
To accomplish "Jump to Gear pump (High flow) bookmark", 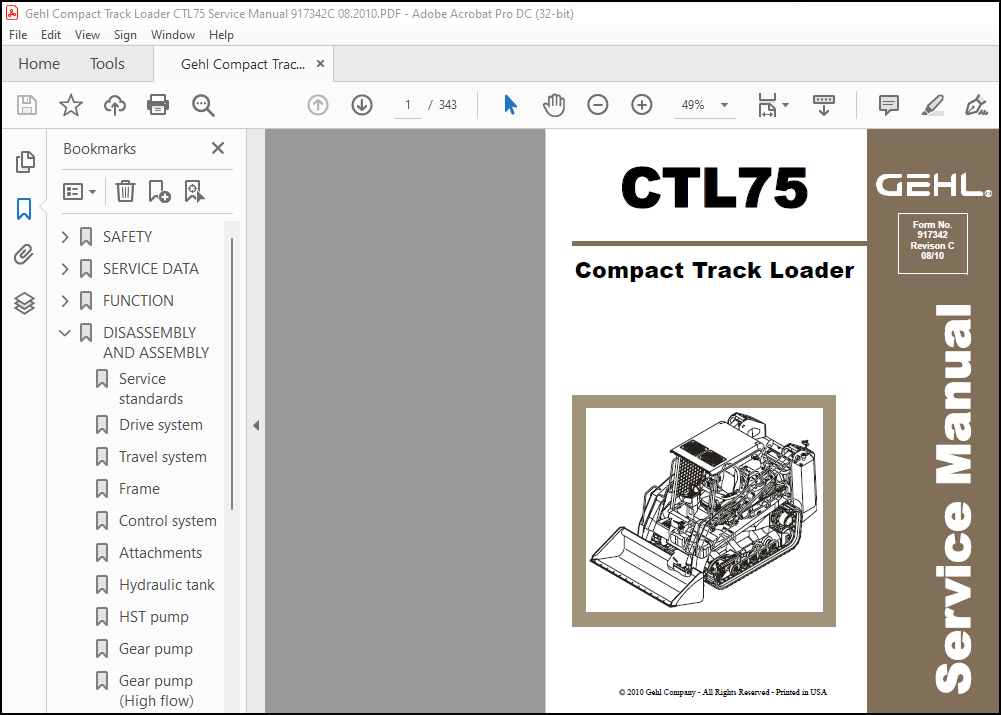I will (156, 691).
